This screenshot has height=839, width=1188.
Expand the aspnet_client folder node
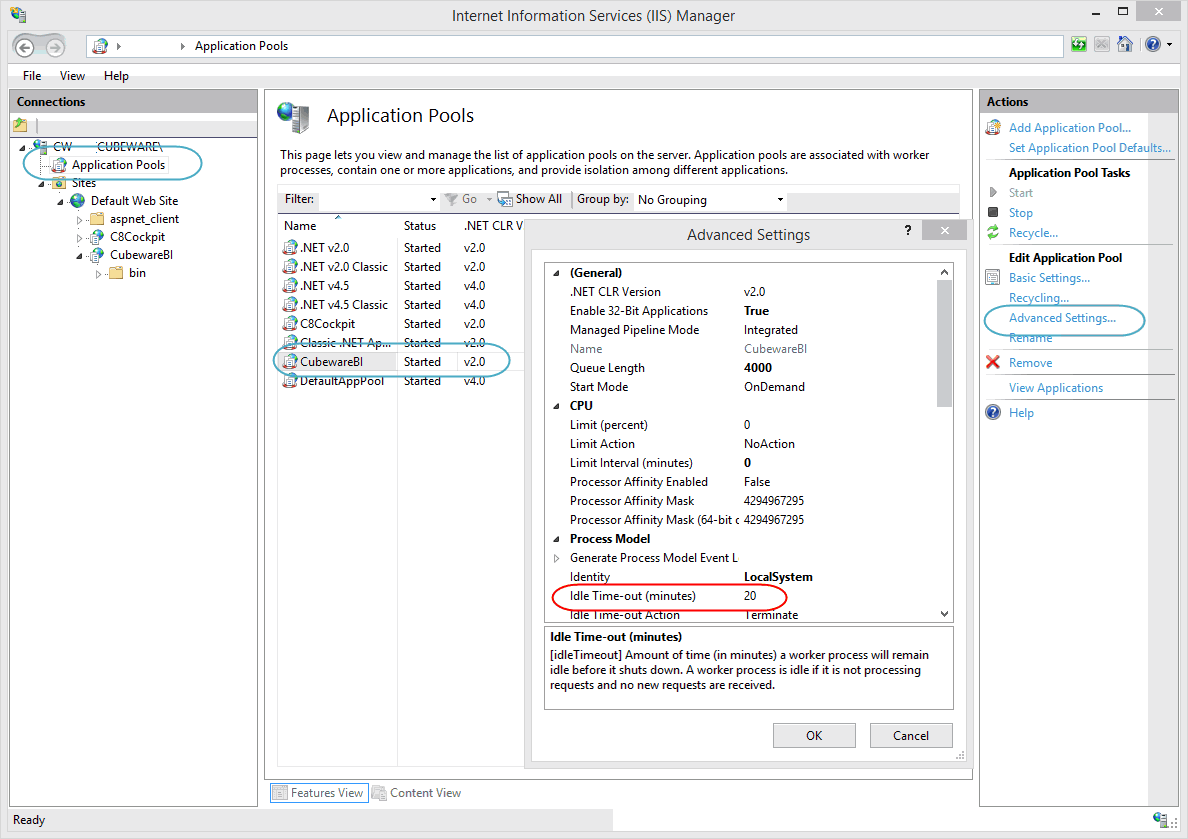[x=79, y=220]
